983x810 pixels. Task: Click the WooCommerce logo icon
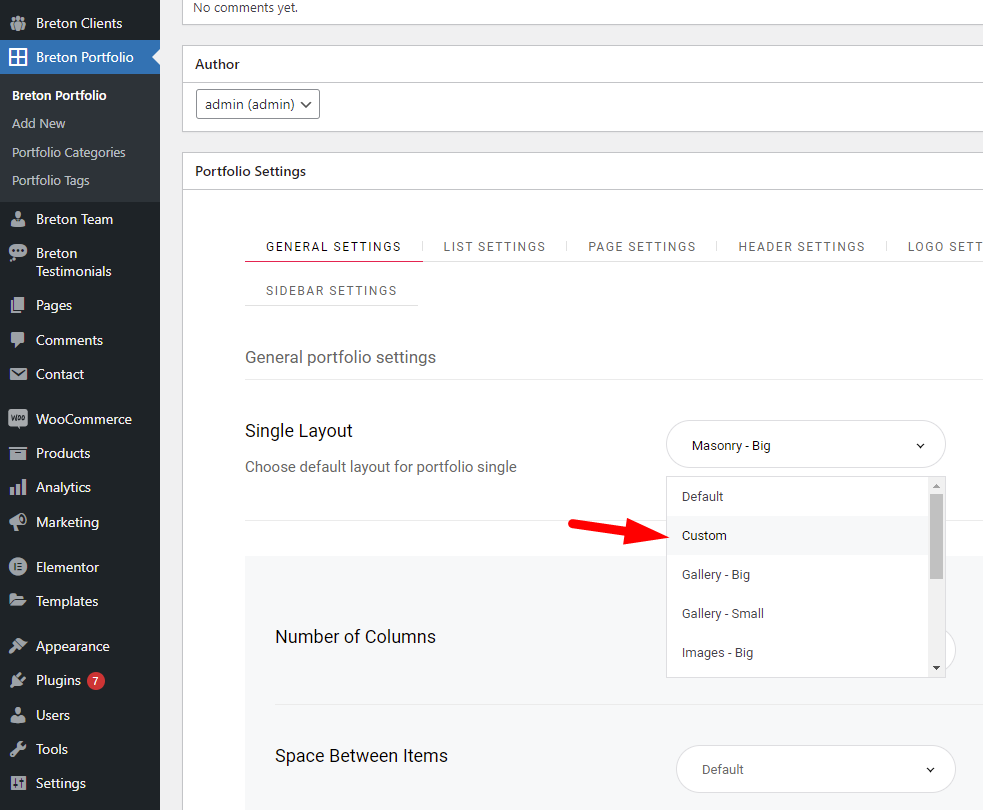pyautogui.click(x=18, y=419)
